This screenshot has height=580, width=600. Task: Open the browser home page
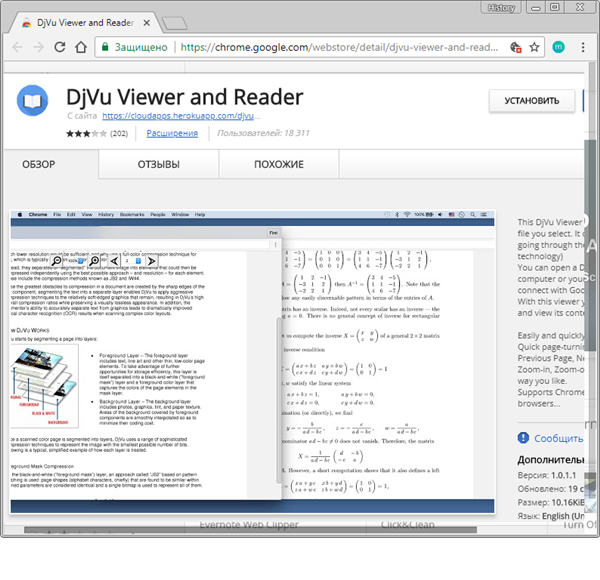click(x=81, y=47)
